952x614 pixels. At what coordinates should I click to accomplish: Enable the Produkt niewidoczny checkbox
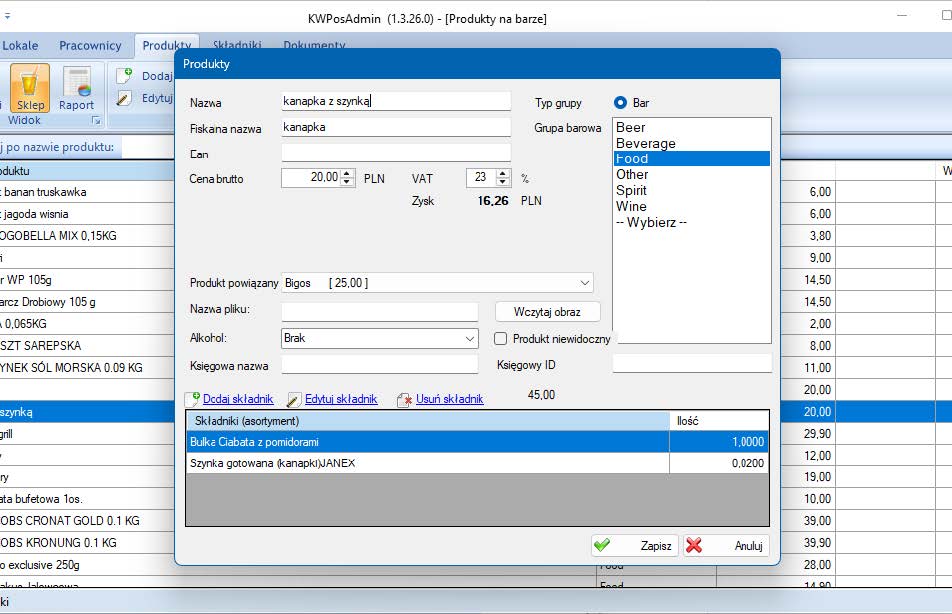[x=502, y=339]
